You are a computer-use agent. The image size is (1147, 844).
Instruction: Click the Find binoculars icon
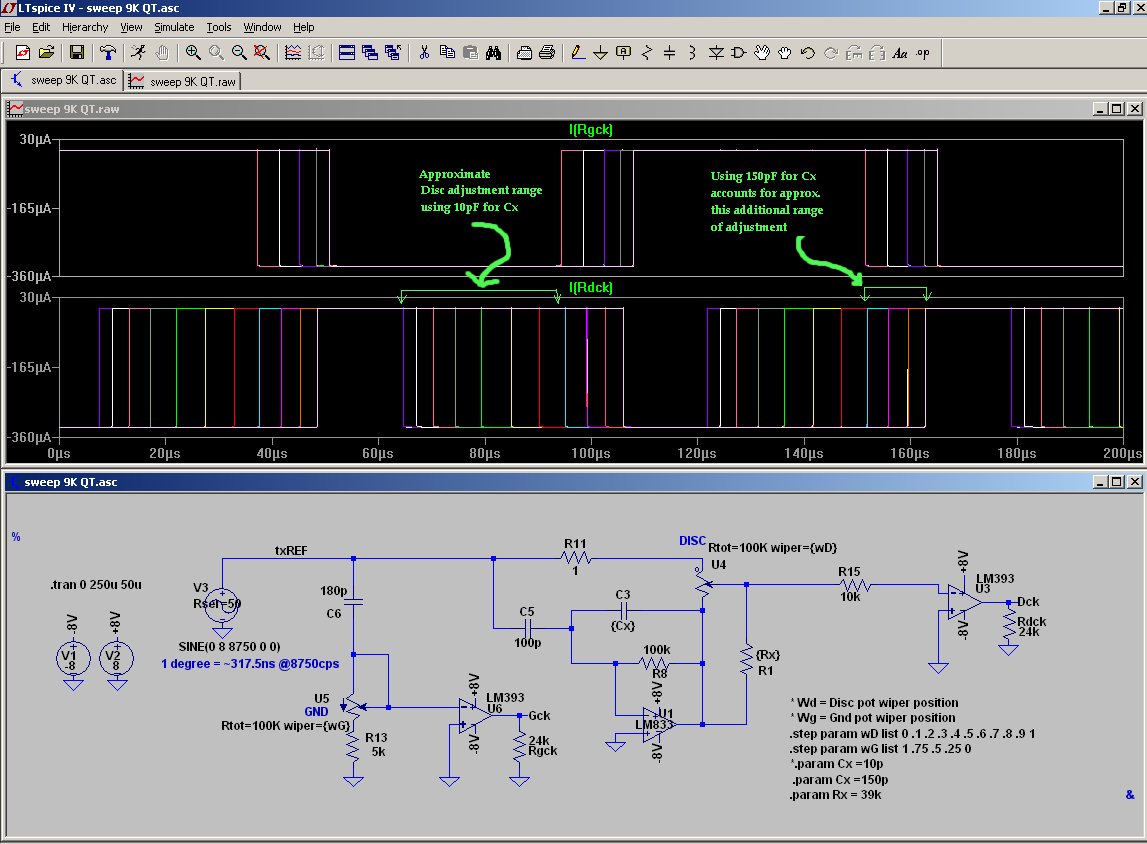pos(493,53)
